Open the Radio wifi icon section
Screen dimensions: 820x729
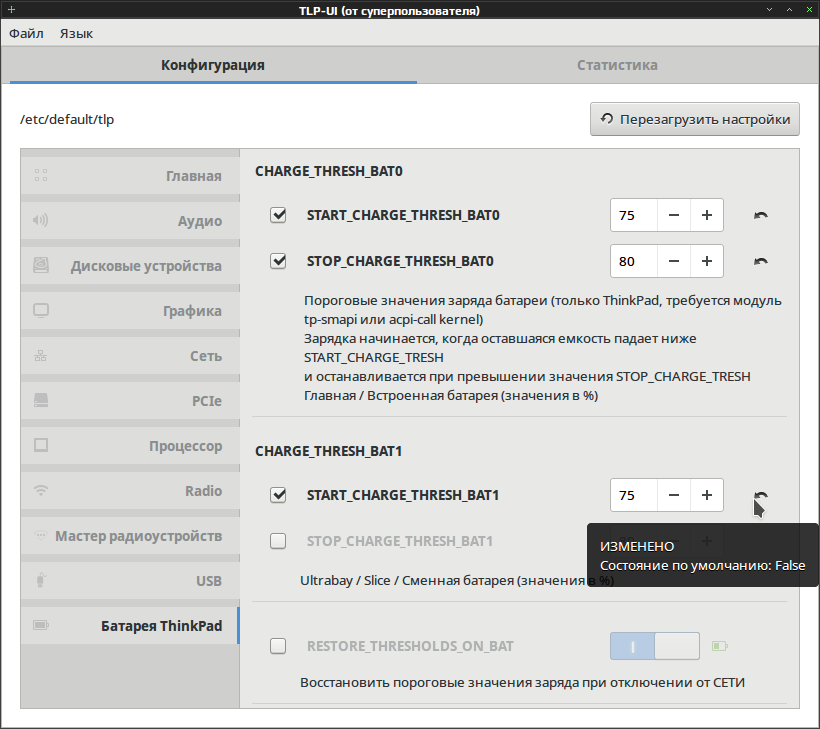tap(41, 491)
